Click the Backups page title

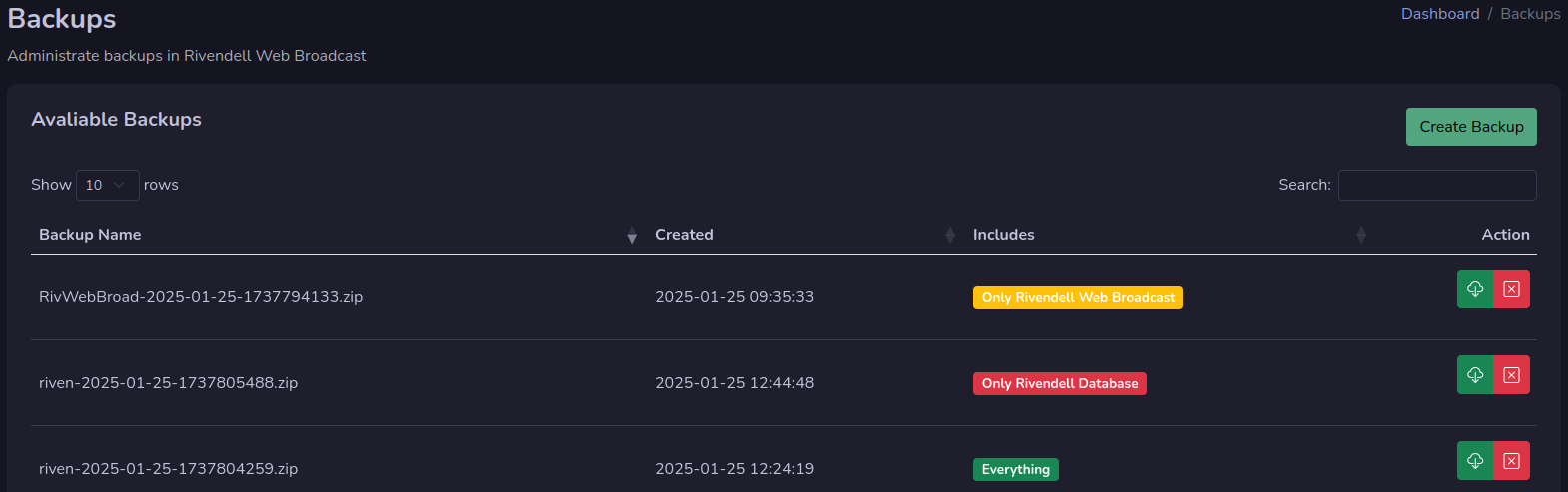(62, 19)
